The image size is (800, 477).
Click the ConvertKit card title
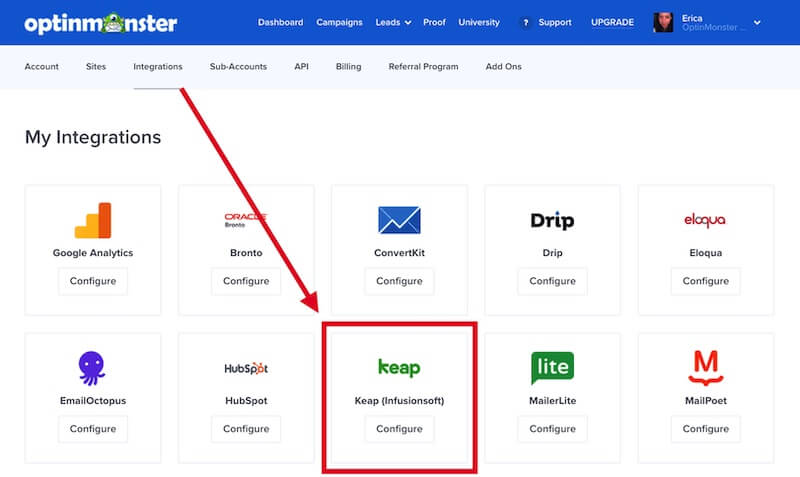(x=399, y=253)
